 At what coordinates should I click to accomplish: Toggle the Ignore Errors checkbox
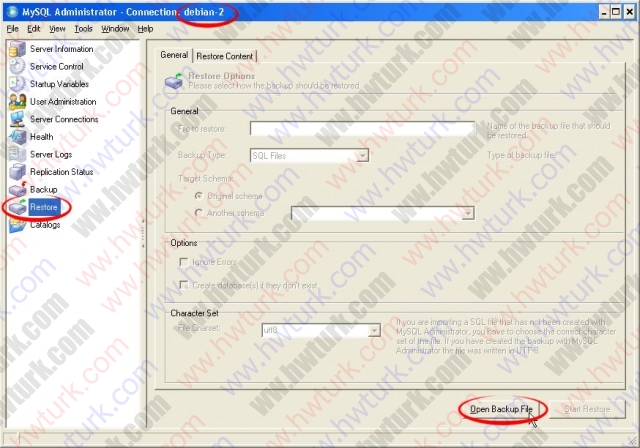pyautogui.click(x=184, y=262)
